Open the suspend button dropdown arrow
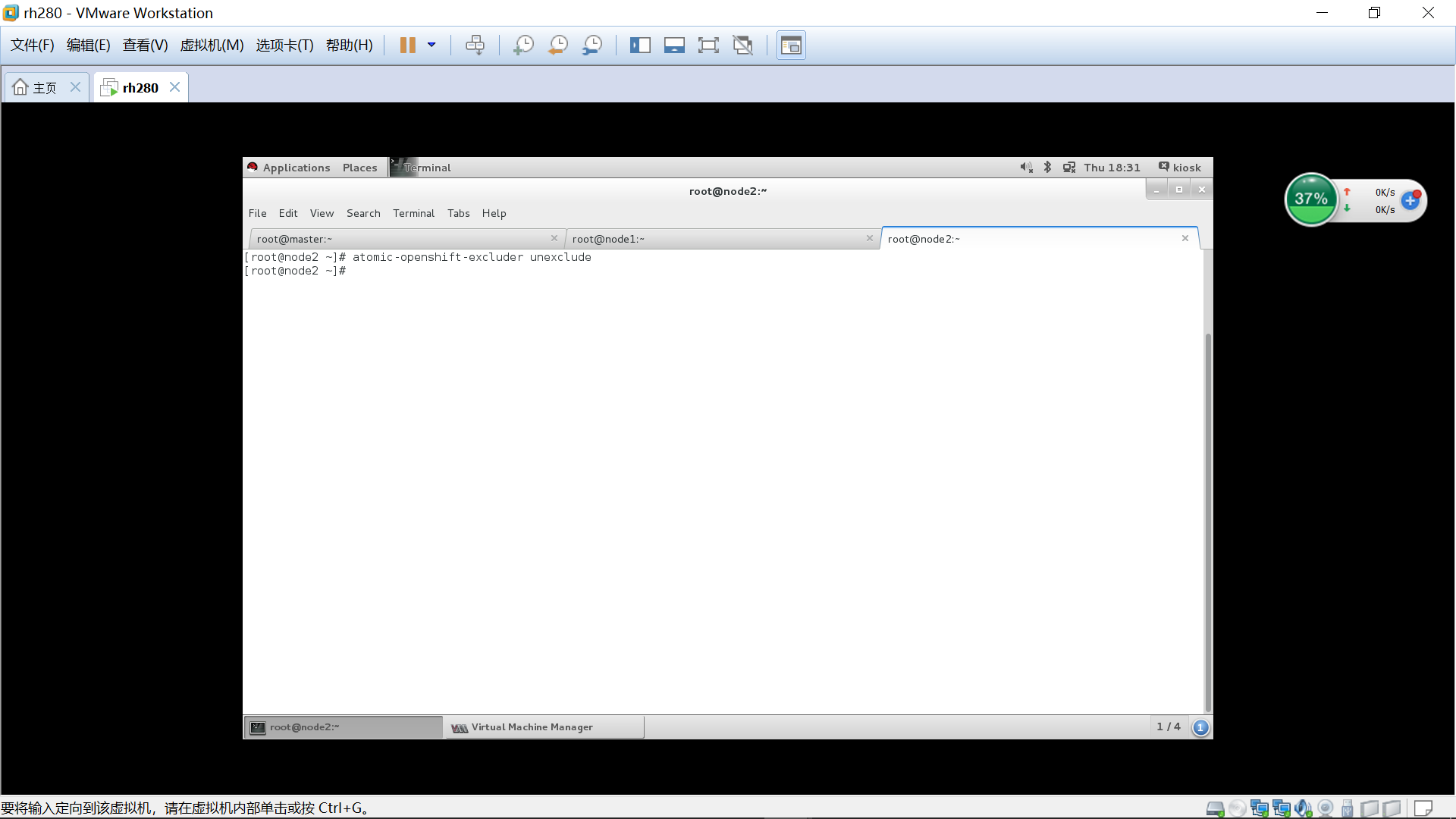Image resolution: width=1456 pixels, height=819 pixels. pos(432,45)
